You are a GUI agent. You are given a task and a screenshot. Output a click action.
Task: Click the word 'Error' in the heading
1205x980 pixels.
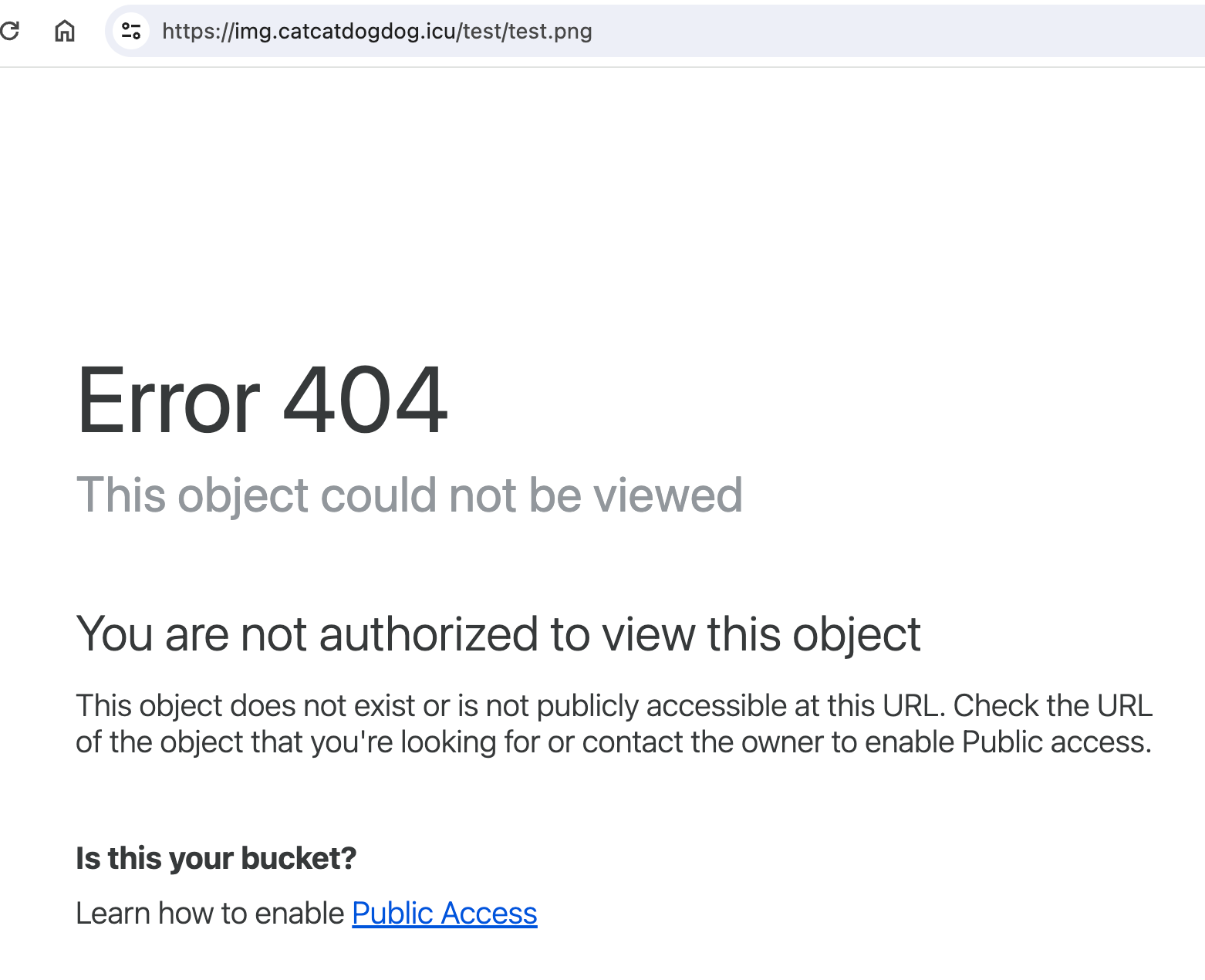(169, 401)
